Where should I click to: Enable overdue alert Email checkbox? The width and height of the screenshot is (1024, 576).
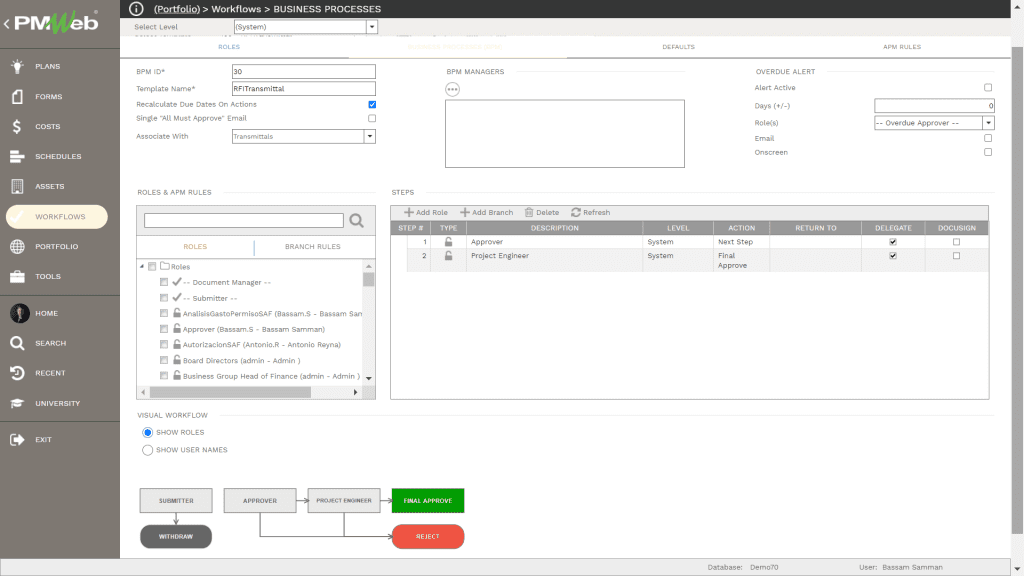[988, 138]
